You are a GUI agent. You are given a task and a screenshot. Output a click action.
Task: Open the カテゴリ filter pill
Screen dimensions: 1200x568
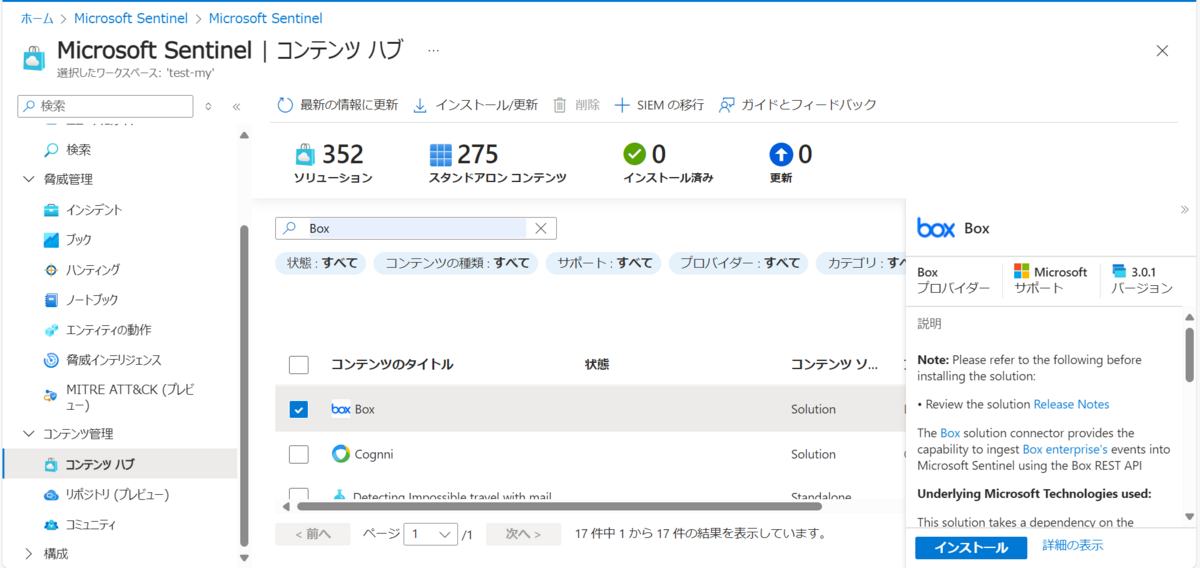coord(861,263)
